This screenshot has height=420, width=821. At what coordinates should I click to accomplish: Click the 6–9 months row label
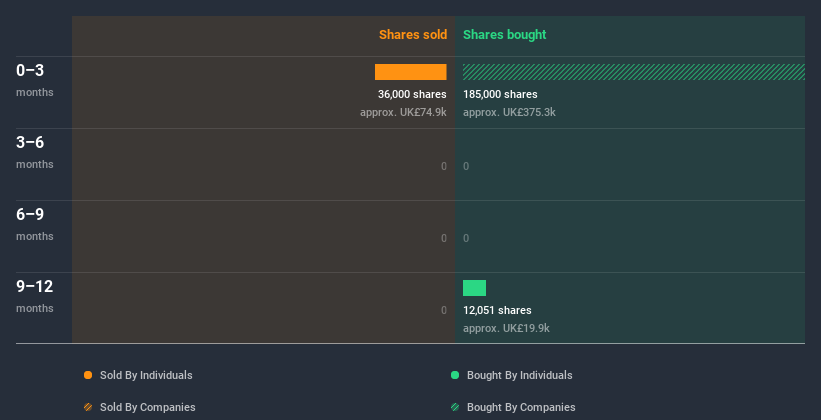click(35, 224)
